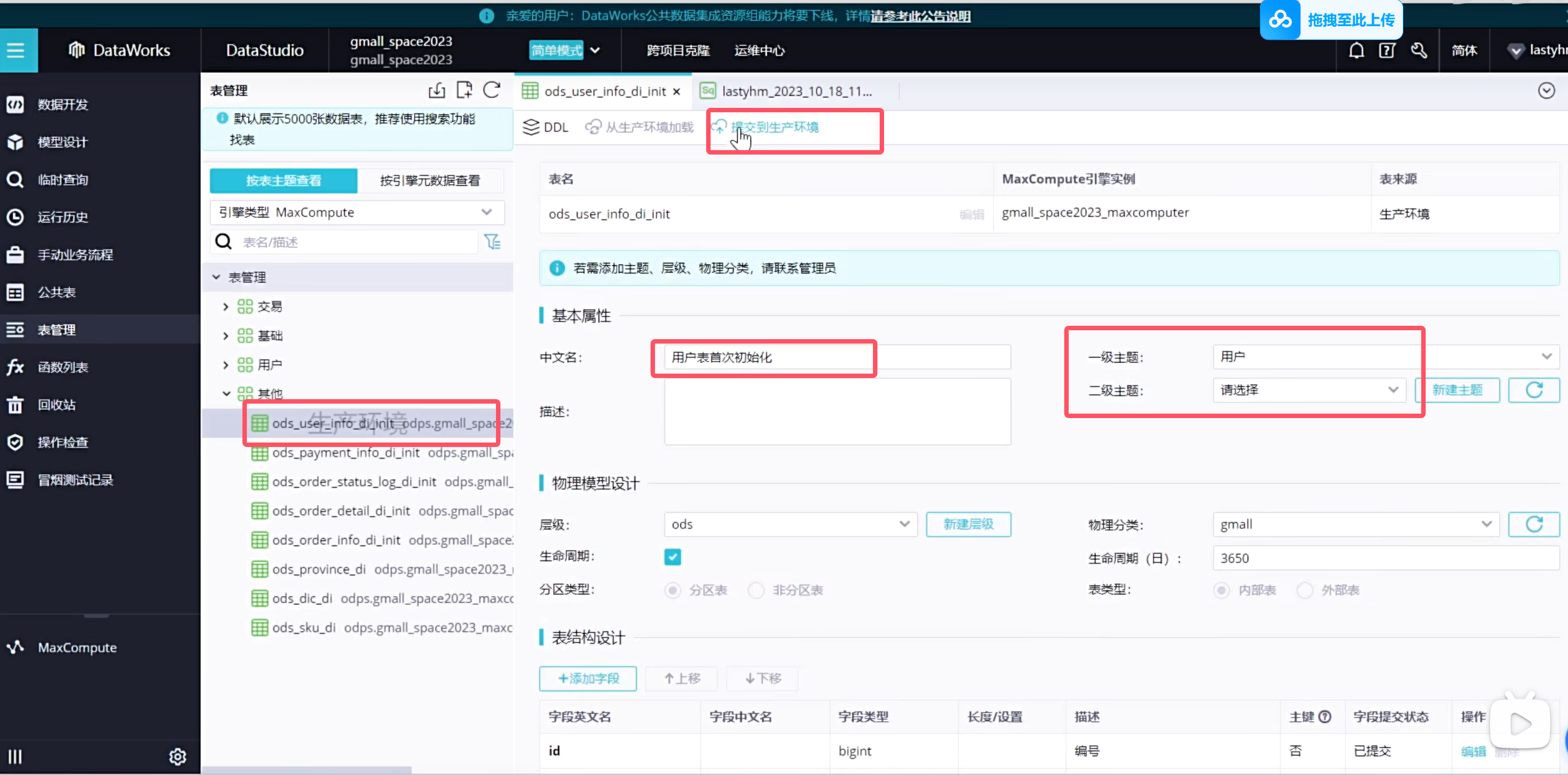This screenshot has width=1568, height=775.
Task: Click the hamburger menu icon
Action: click(16, 51)
